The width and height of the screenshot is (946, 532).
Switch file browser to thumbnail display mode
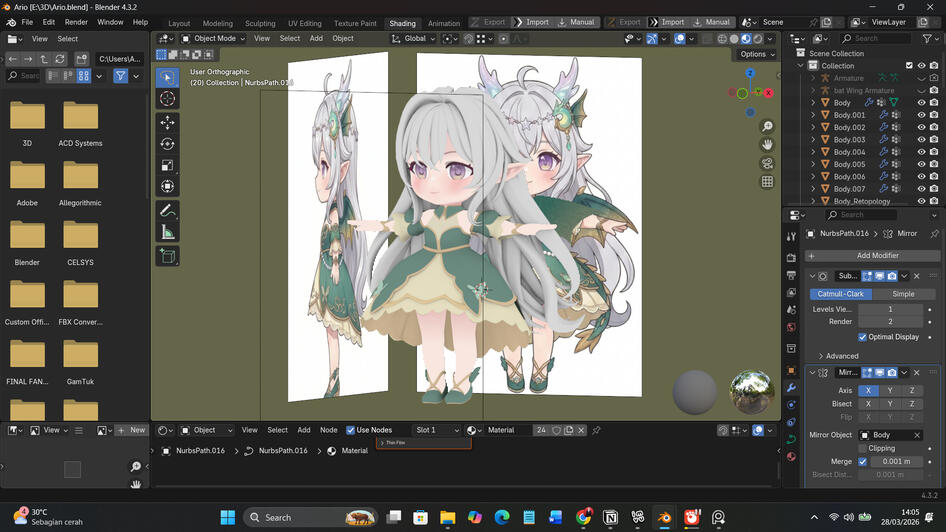(83, 76)
